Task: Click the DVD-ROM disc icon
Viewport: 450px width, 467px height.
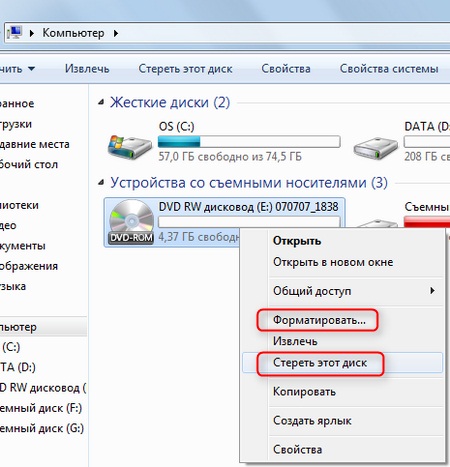Action: tap(131, 222)
